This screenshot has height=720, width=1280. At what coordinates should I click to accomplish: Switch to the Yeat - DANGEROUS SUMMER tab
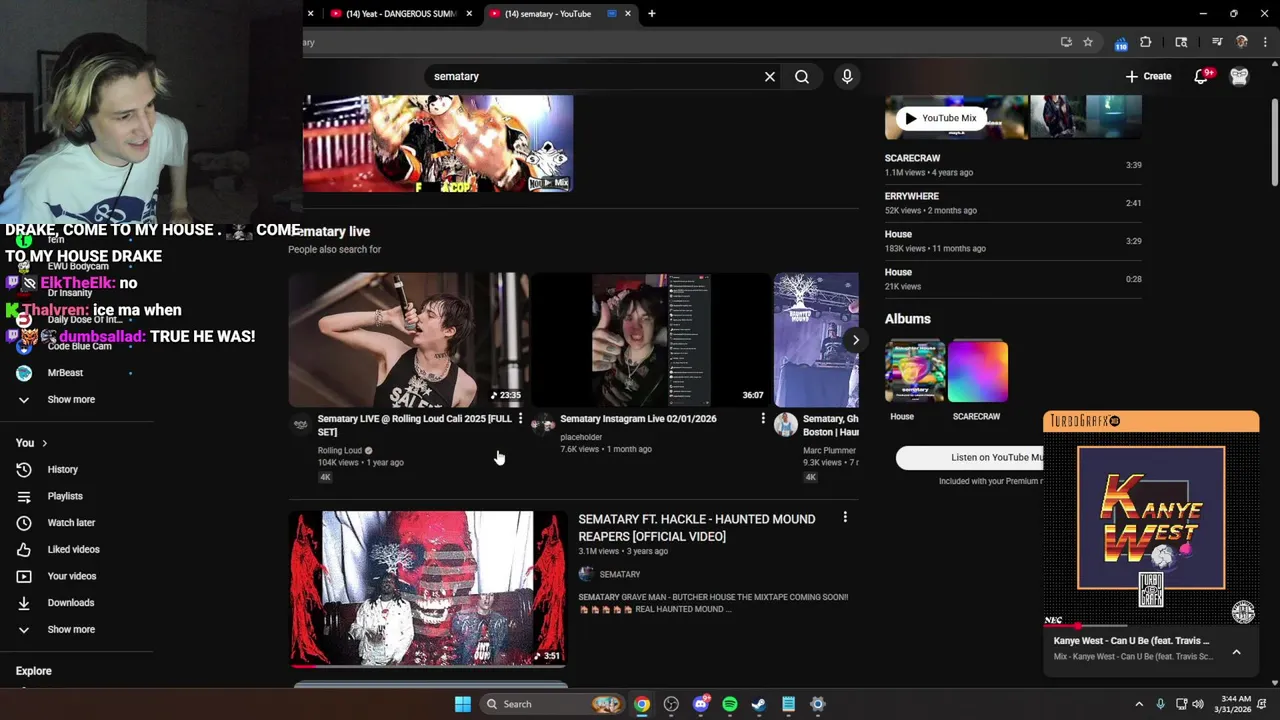(401, 14)
